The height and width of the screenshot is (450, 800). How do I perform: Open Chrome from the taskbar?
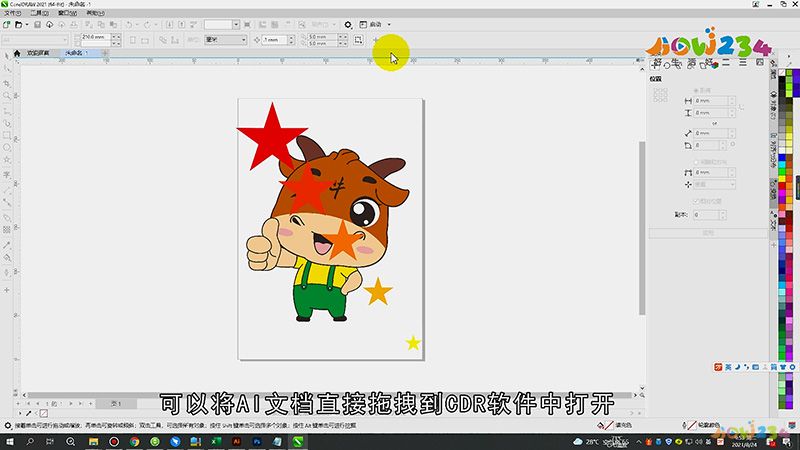134,442
